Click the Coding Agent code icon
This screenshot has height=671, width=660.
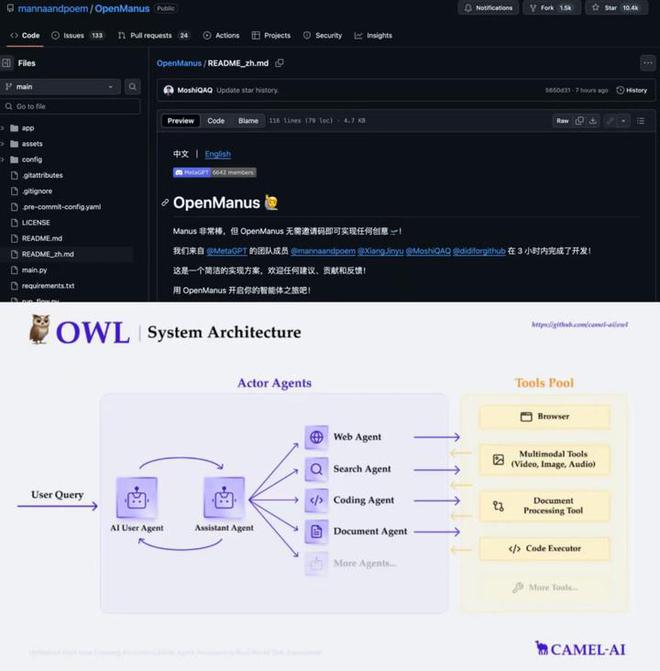316,500
